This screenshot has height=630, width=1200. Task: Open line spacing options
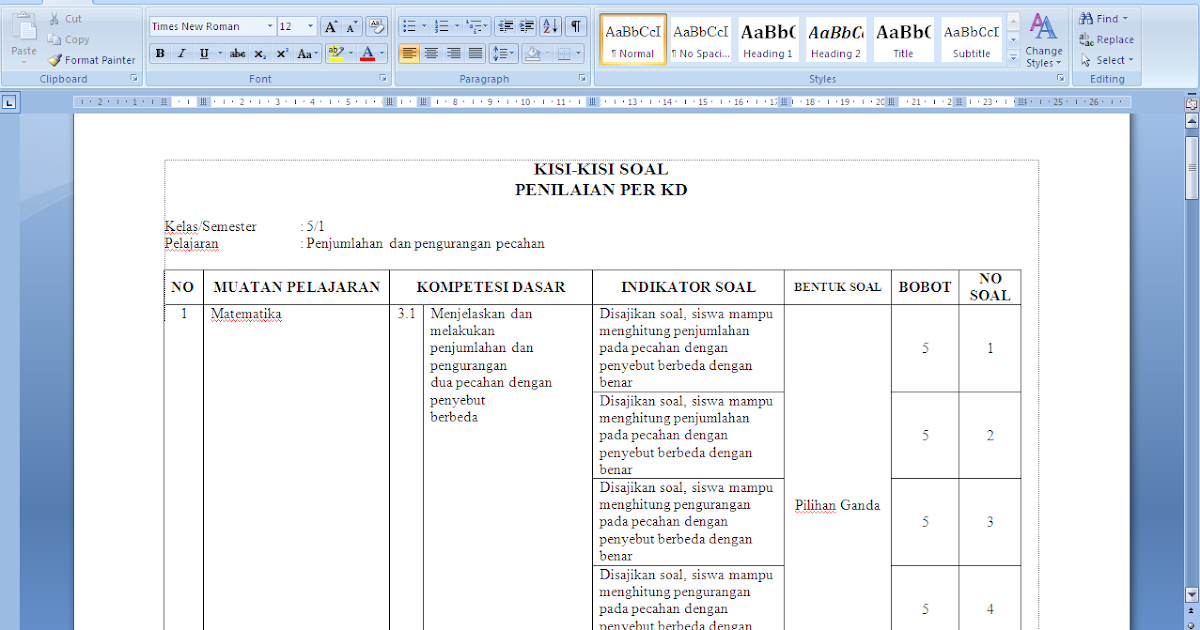(x=504, y=54)
